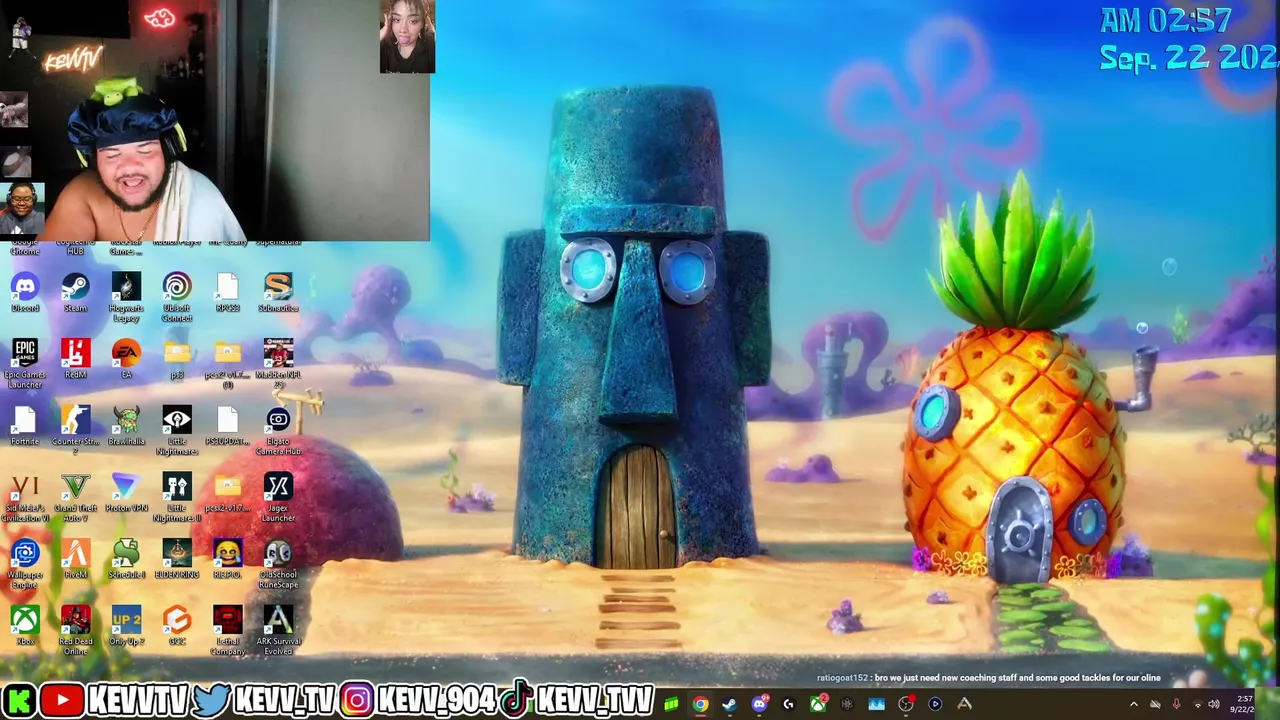Open the Brawlhalla desktop shortcut
Screen dimensions: 1280x720
[126, 425]
